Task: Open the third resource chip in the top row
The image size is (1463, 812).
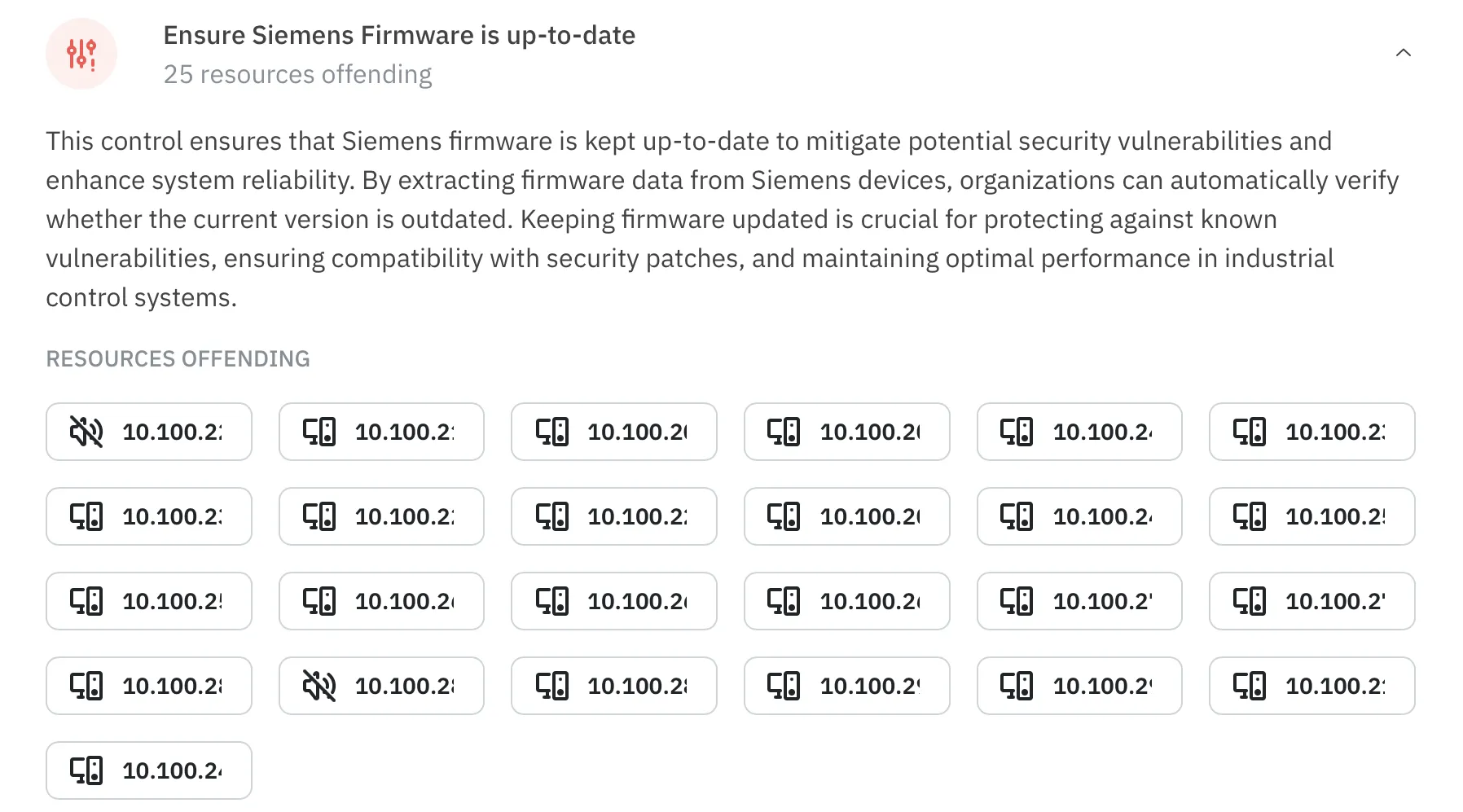Action: tap(614, 432)
